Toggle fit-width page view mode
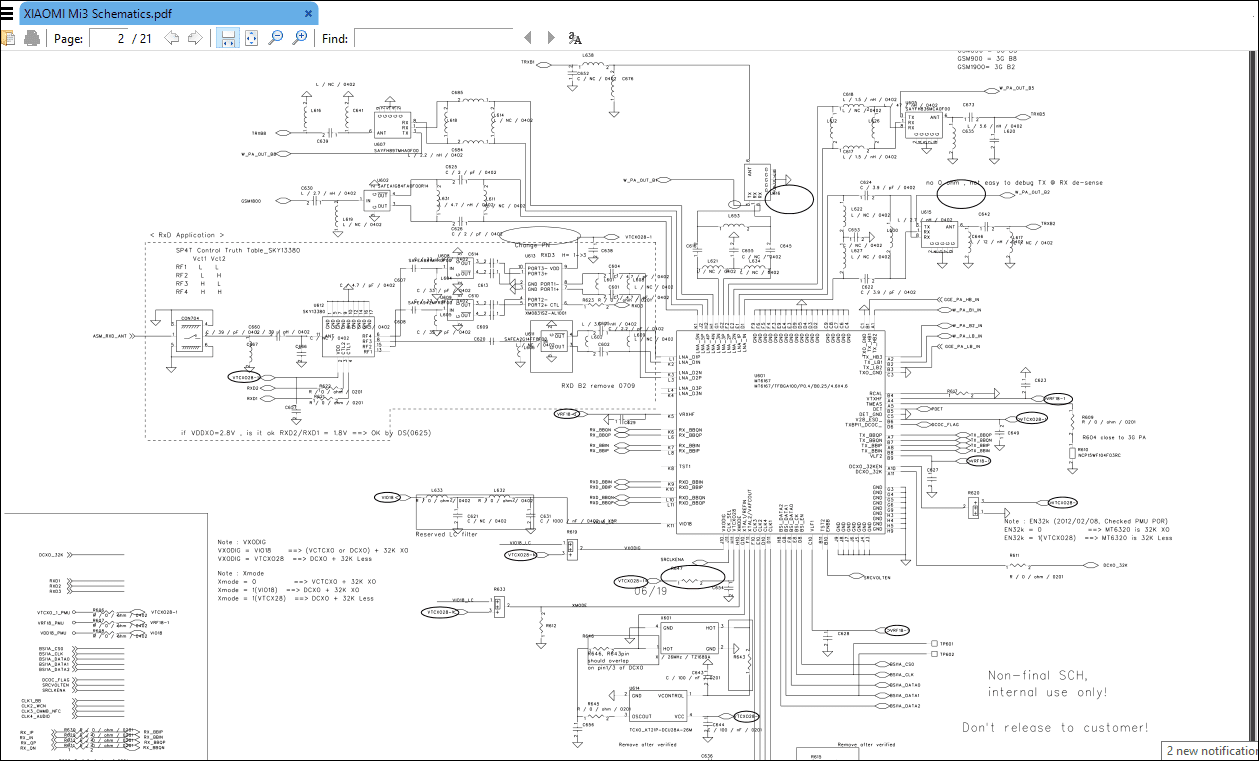 tap(228, 37)
